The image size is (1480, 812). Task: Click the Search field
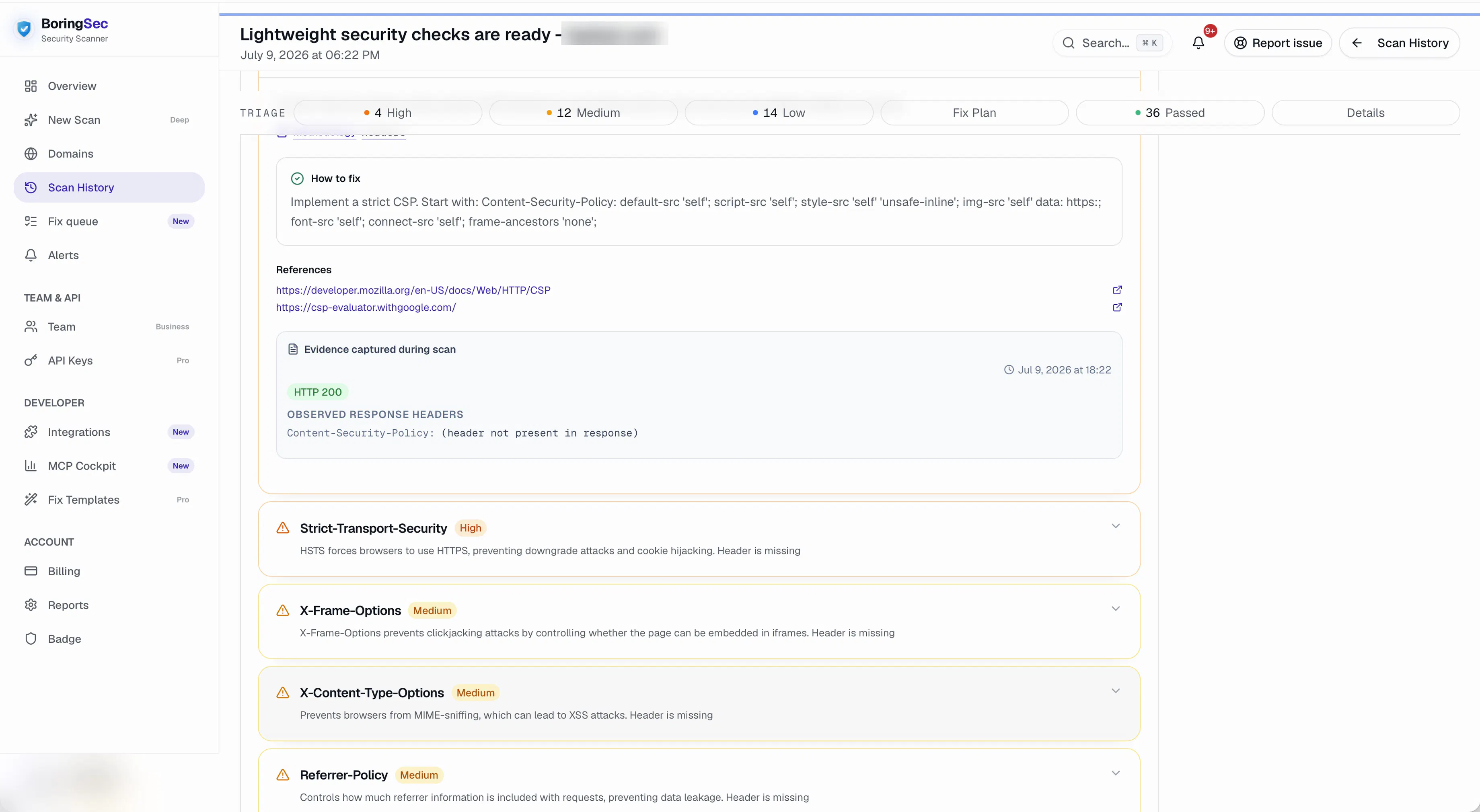point(1112,43)
